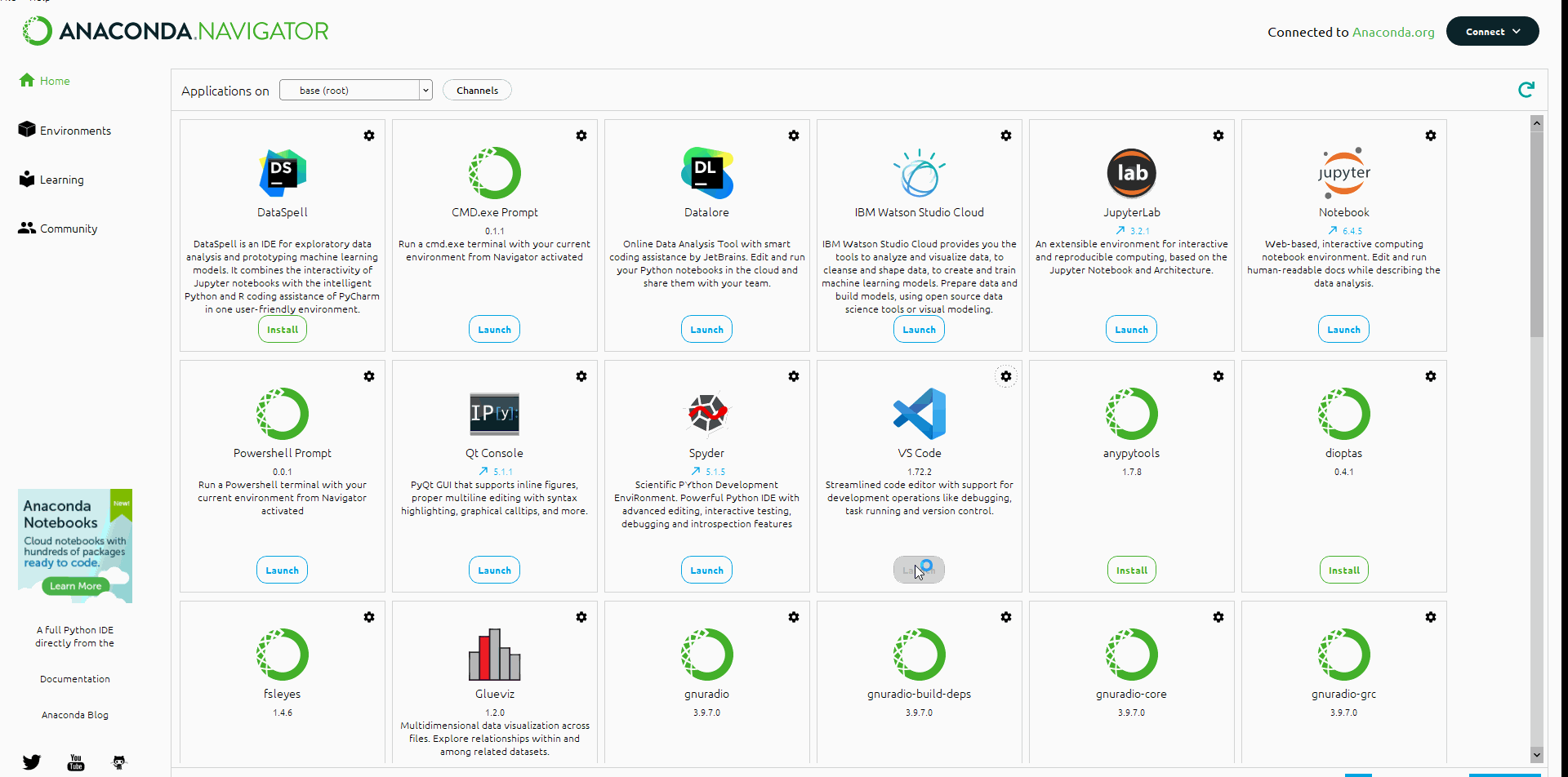Open Anaconda GitHub link icon
The image size is (1568, 777).
119,762
